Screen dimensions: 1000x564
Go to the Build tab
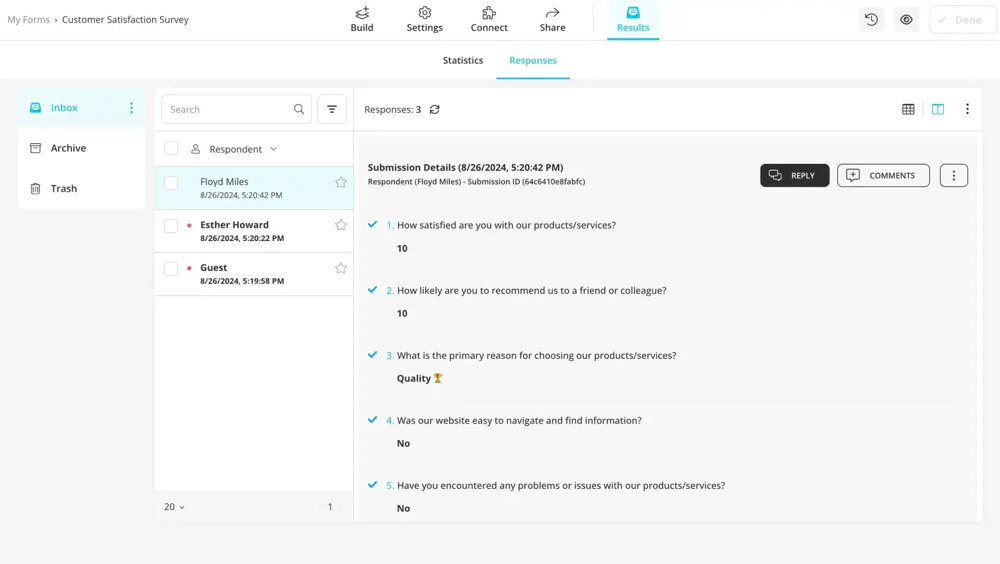point(362,20)
